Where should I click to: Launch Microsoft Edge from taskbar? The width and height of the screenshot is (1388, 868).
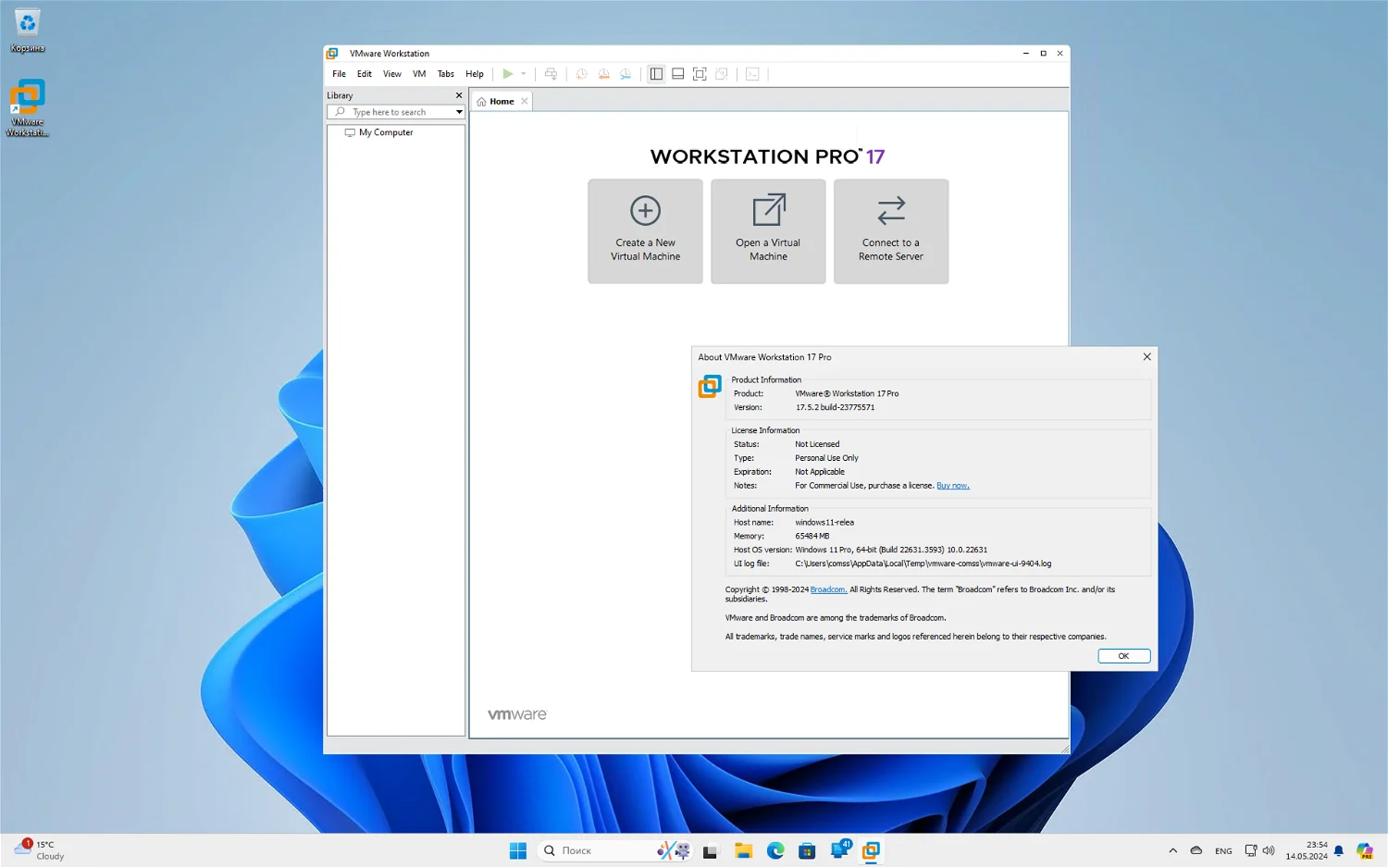pos(775,850)
